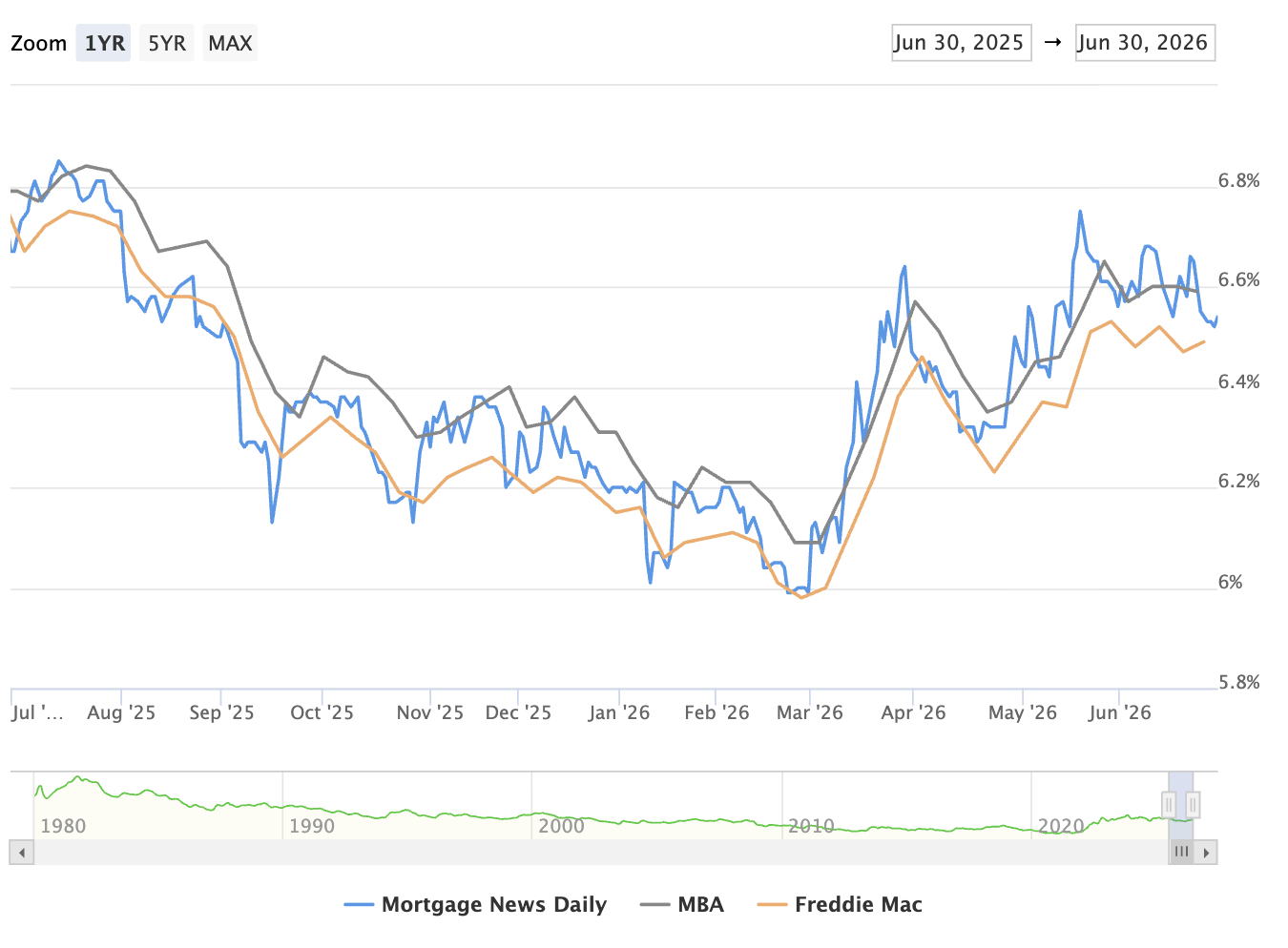Click the navigator left range handle
The height and width of the screenshot is (948, 1288).
(x=1169, y=805)
